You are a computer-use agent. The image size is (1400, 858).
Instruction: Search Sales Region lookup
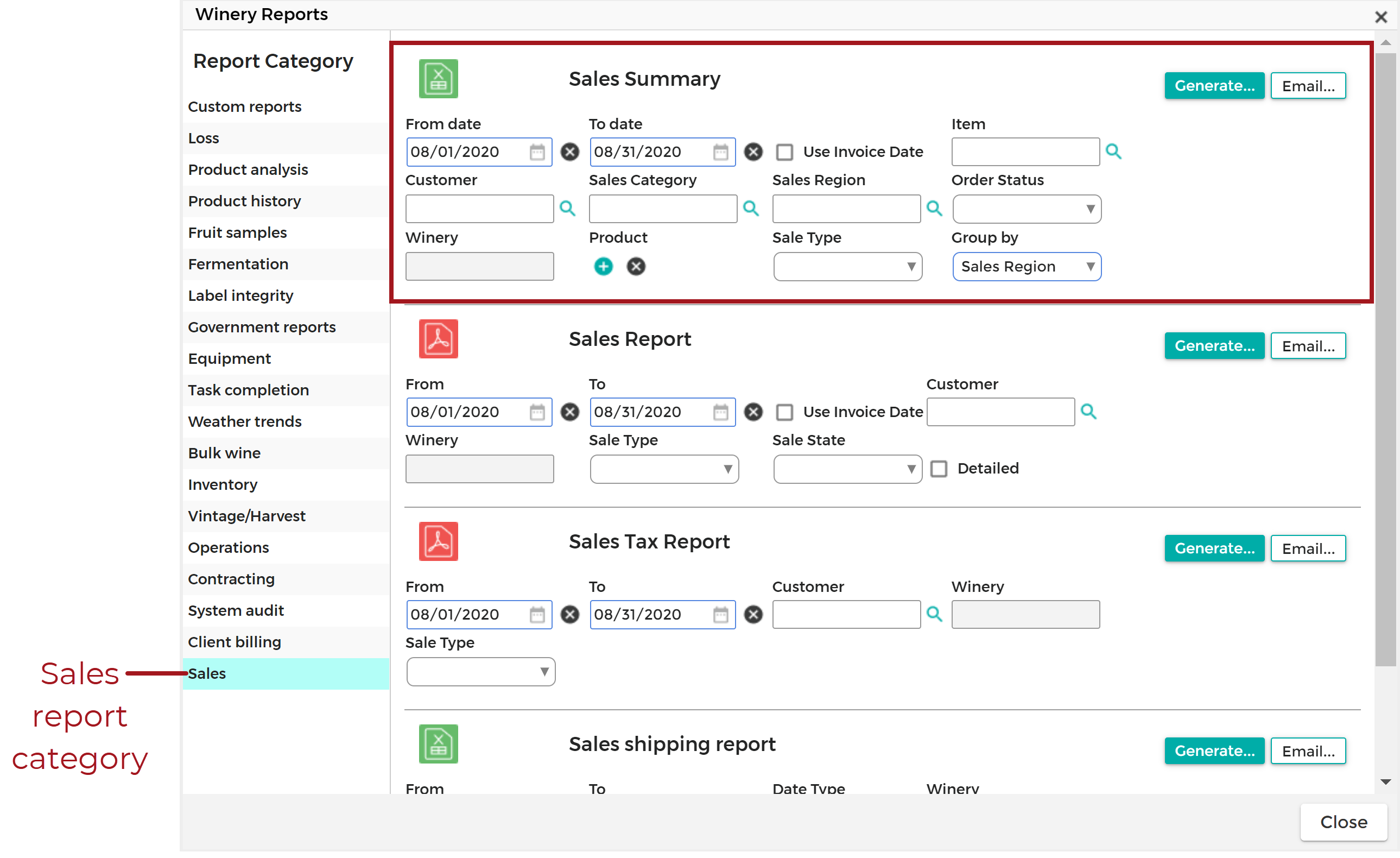[x=934, y=209]
